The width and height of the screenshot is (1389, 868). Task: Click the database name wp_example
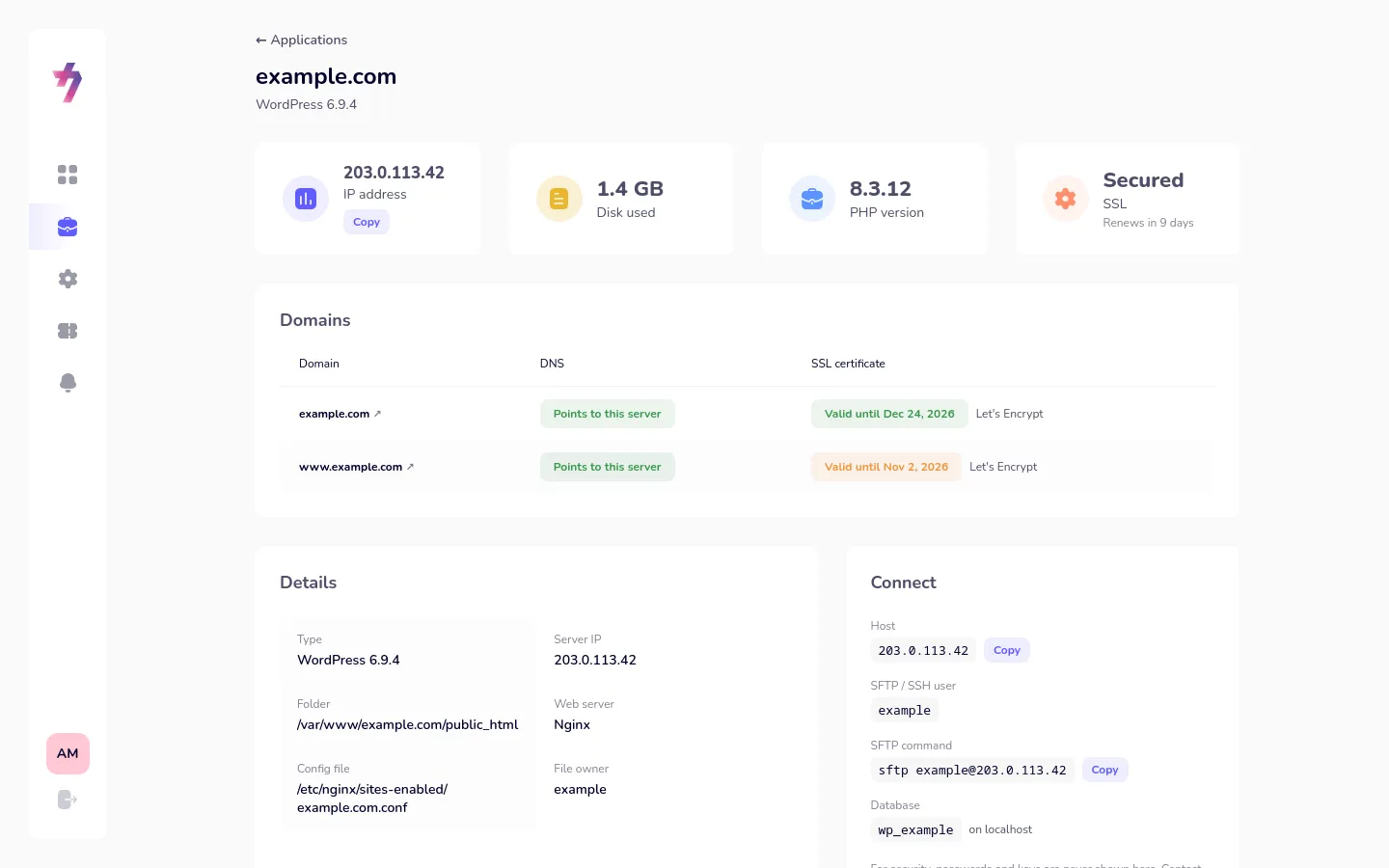click(x=915, y=830)
